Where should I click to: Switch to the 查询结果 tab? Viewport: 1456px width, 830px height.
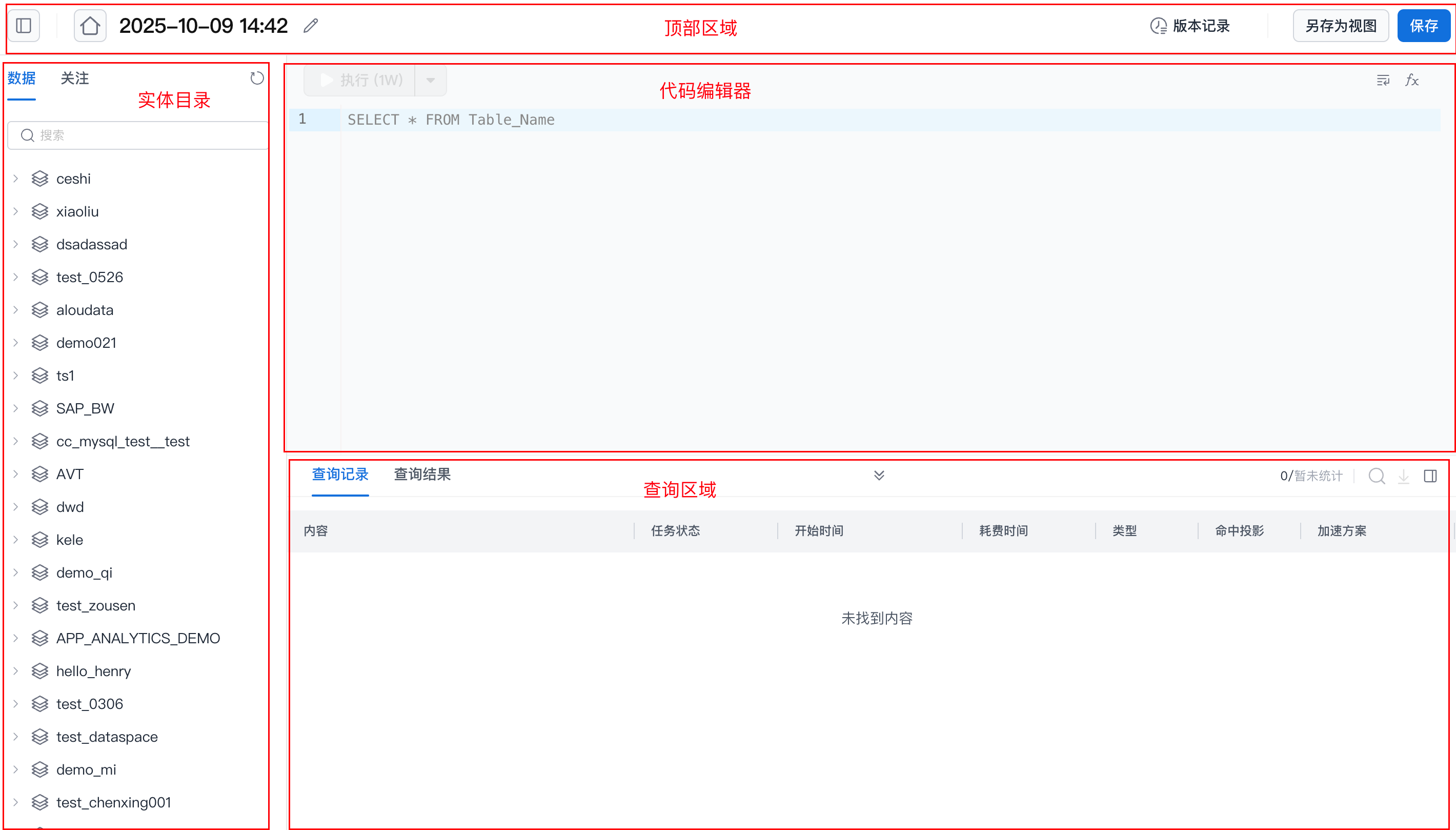click(422, 475)
